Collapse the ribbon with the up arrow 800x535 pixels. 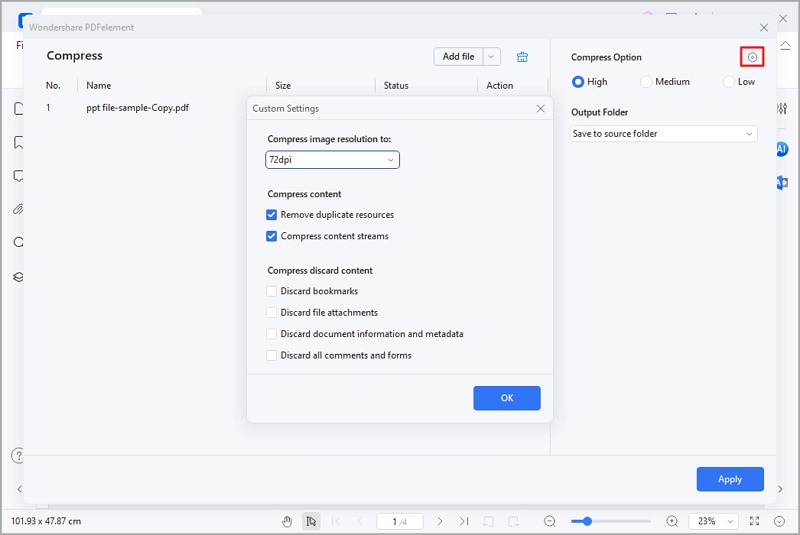(785, 46)
